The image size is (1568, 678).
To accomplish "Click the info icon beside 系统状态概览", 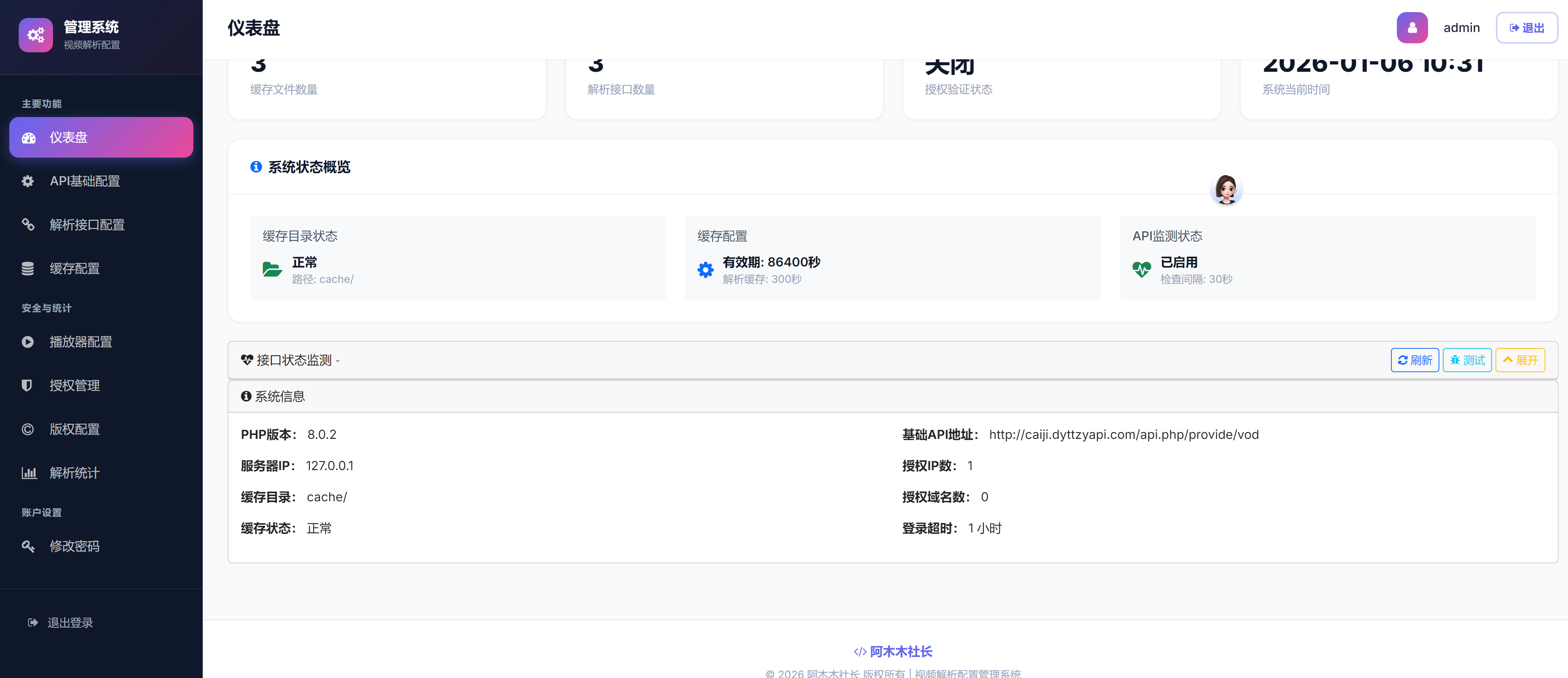I will [x=256, y=167].
